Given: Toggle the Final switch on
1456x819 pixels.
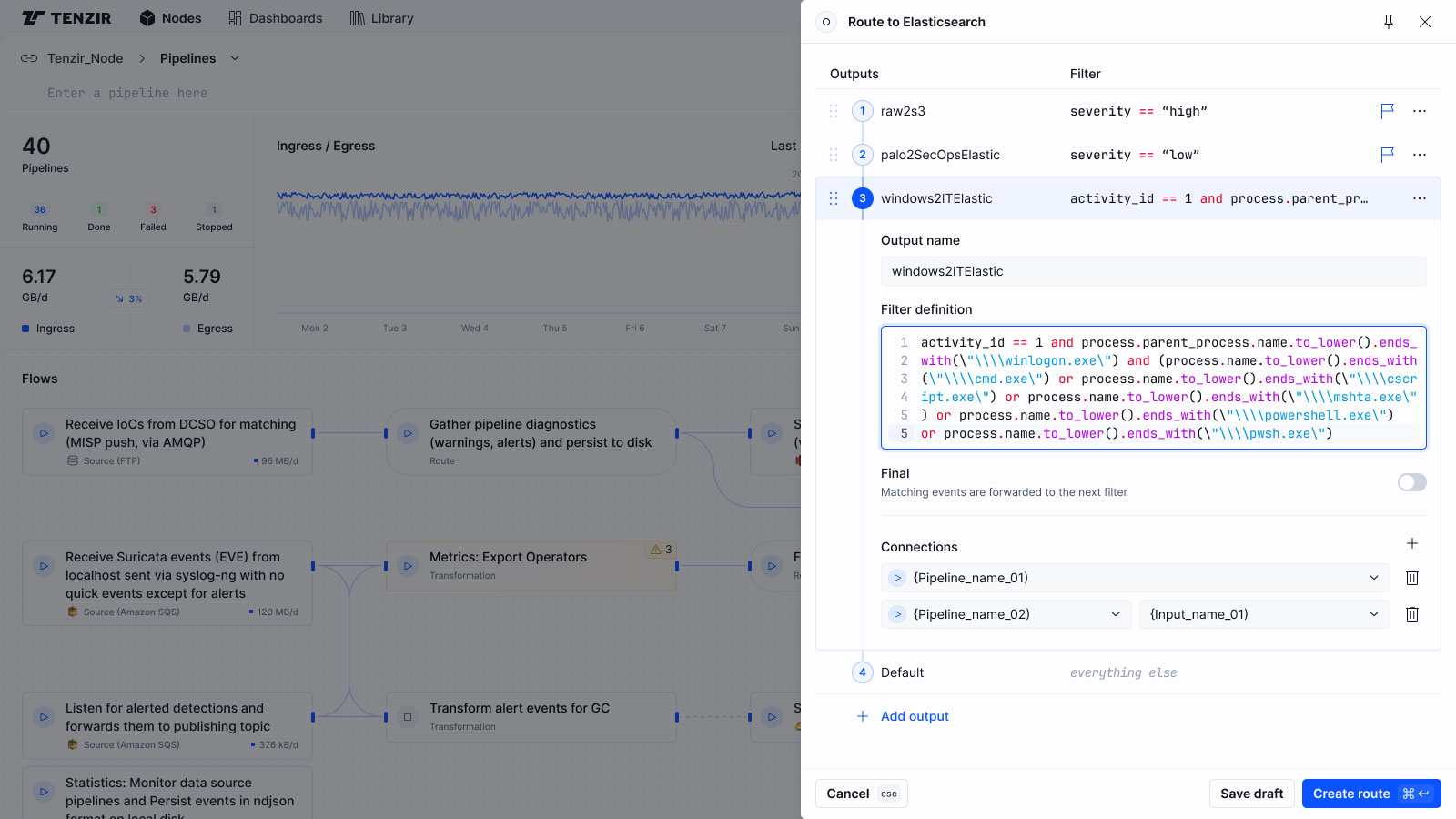Looking at the screenshot, I should pos(1411,482).
